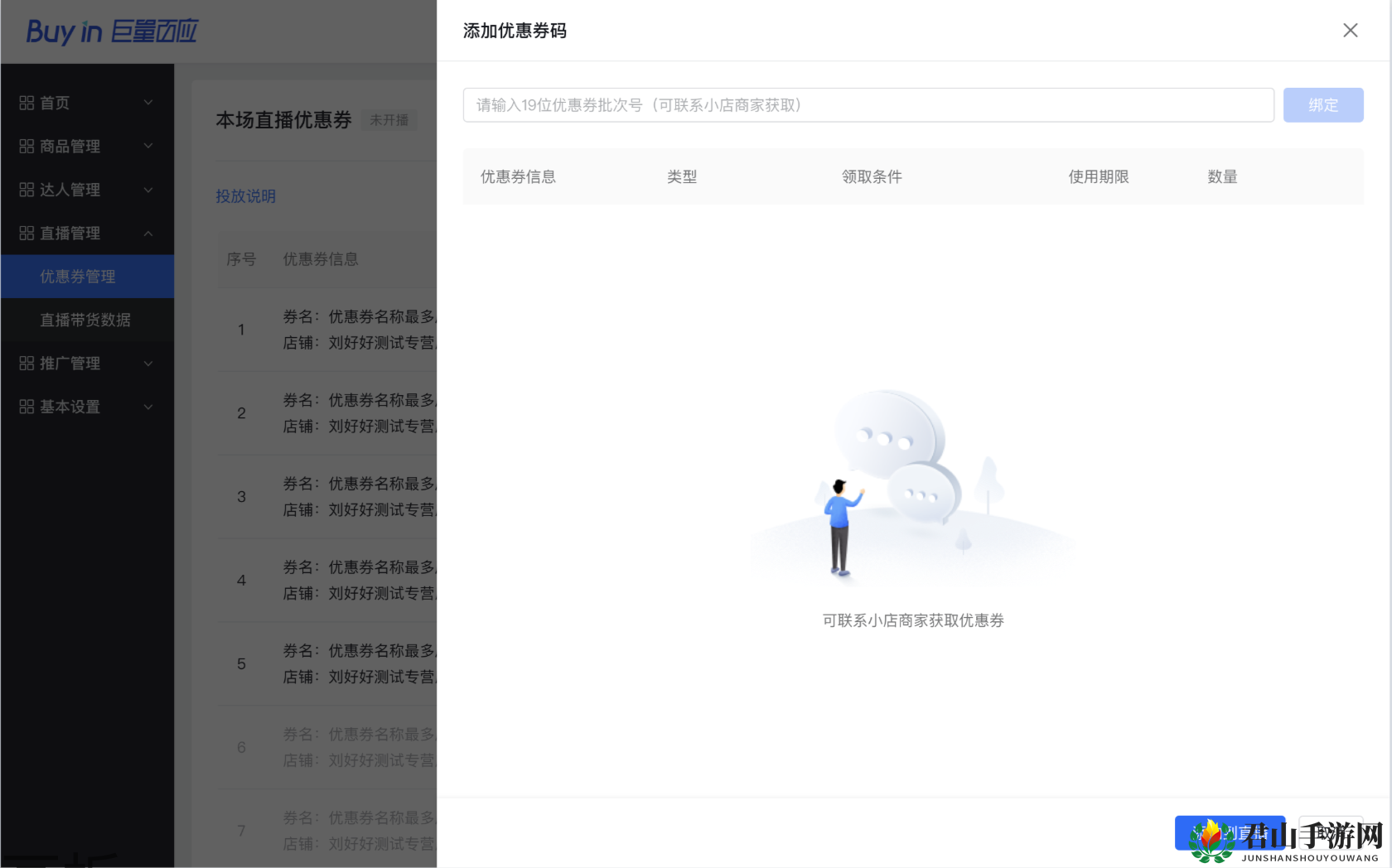Click the Buy in 巨量百应 logo

[x=112, y=31]
